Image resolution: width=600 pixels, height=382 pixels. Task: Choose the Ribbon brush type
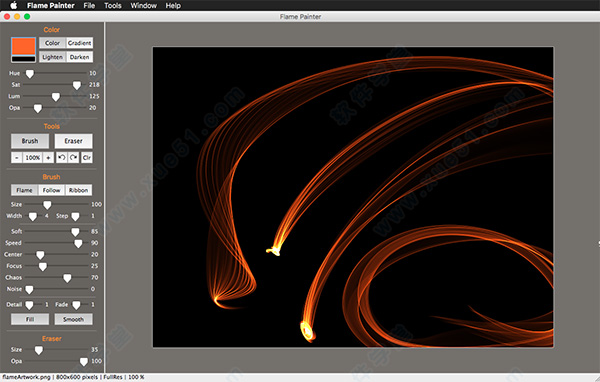coord(78,190)
